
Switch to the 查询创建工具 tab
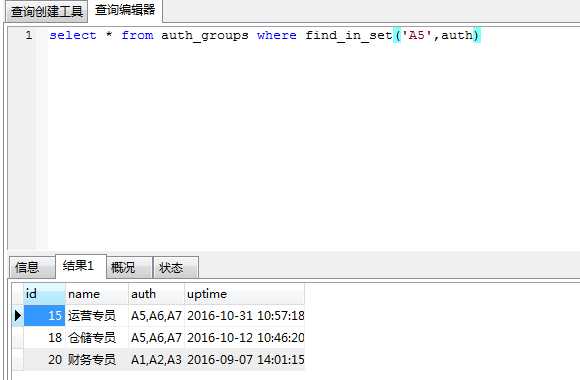click(x=47, y=11)
